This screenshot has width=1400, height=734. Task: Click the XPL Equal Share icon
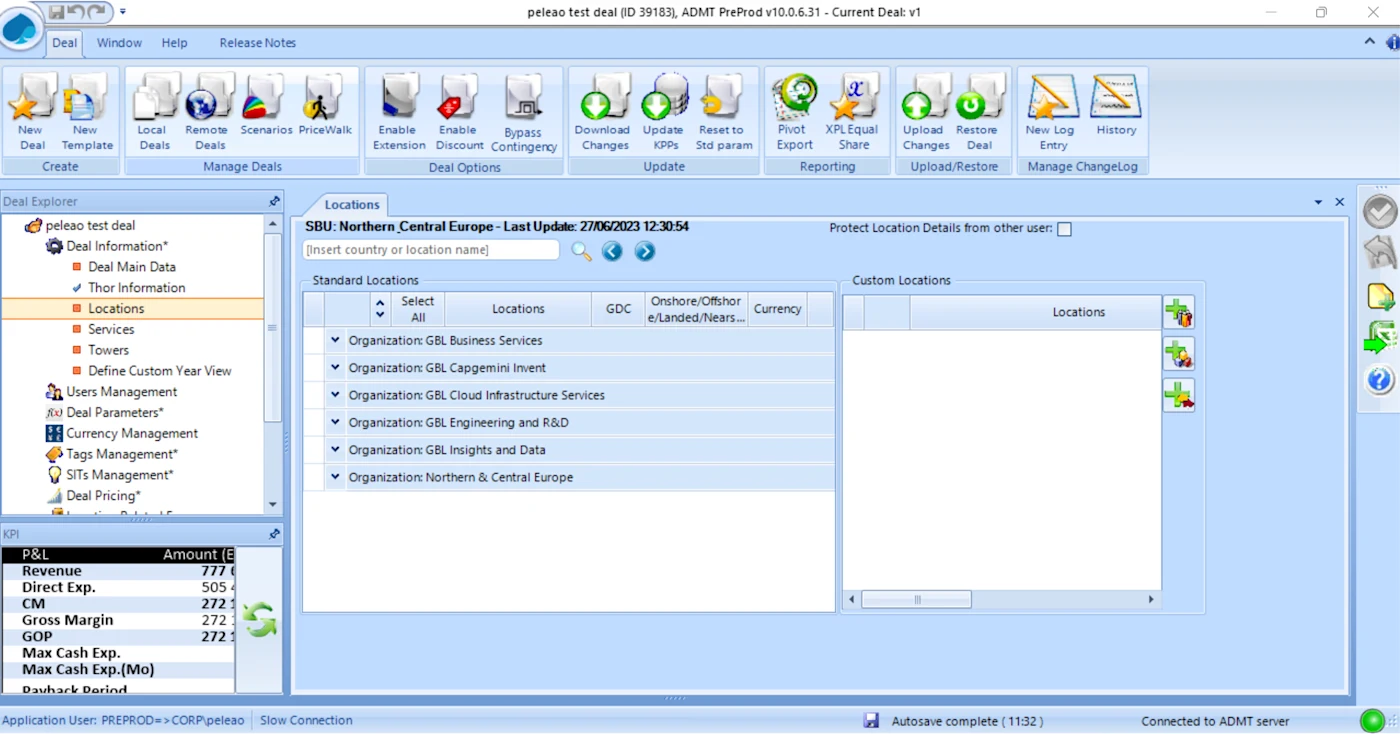(x=853, y=113)
